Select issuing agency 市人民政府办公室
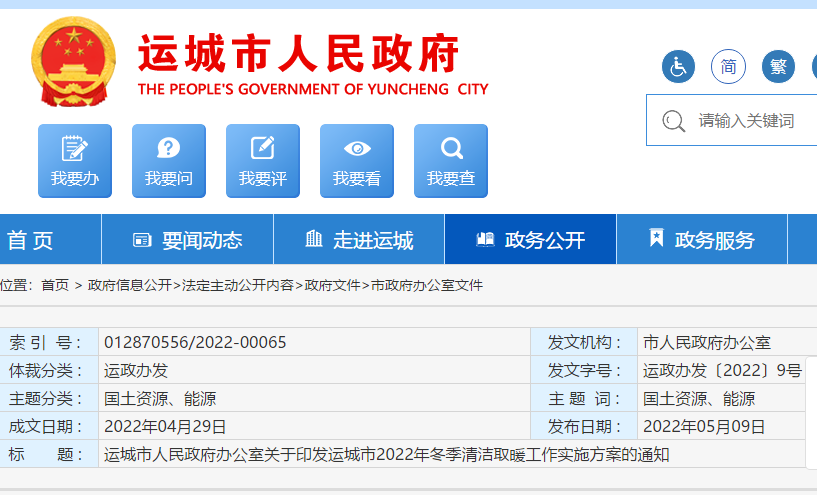This screenshot has height=495, width=817. 707,342
